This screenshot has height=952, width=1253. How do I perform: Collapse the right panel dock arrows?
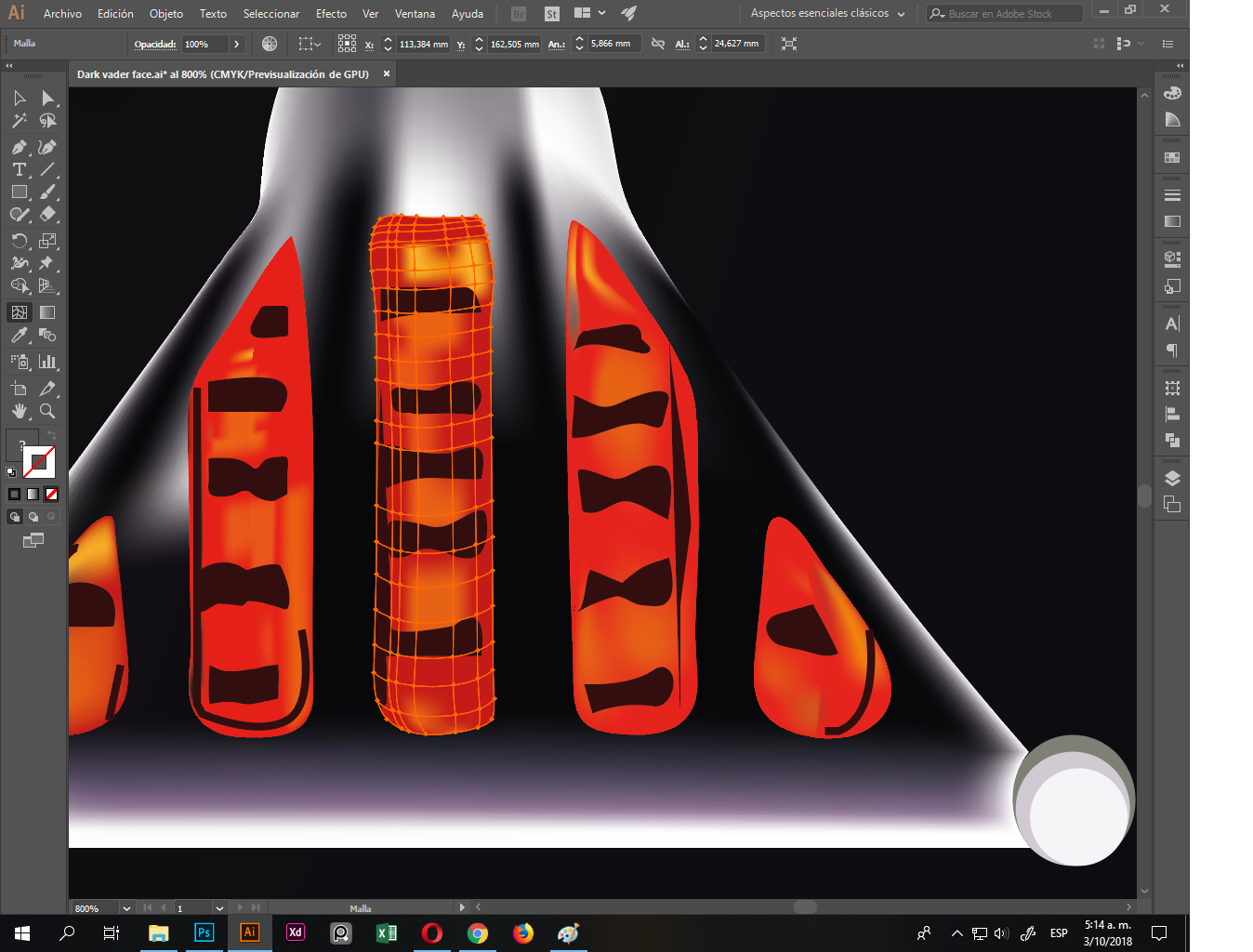click(1180, 66)
